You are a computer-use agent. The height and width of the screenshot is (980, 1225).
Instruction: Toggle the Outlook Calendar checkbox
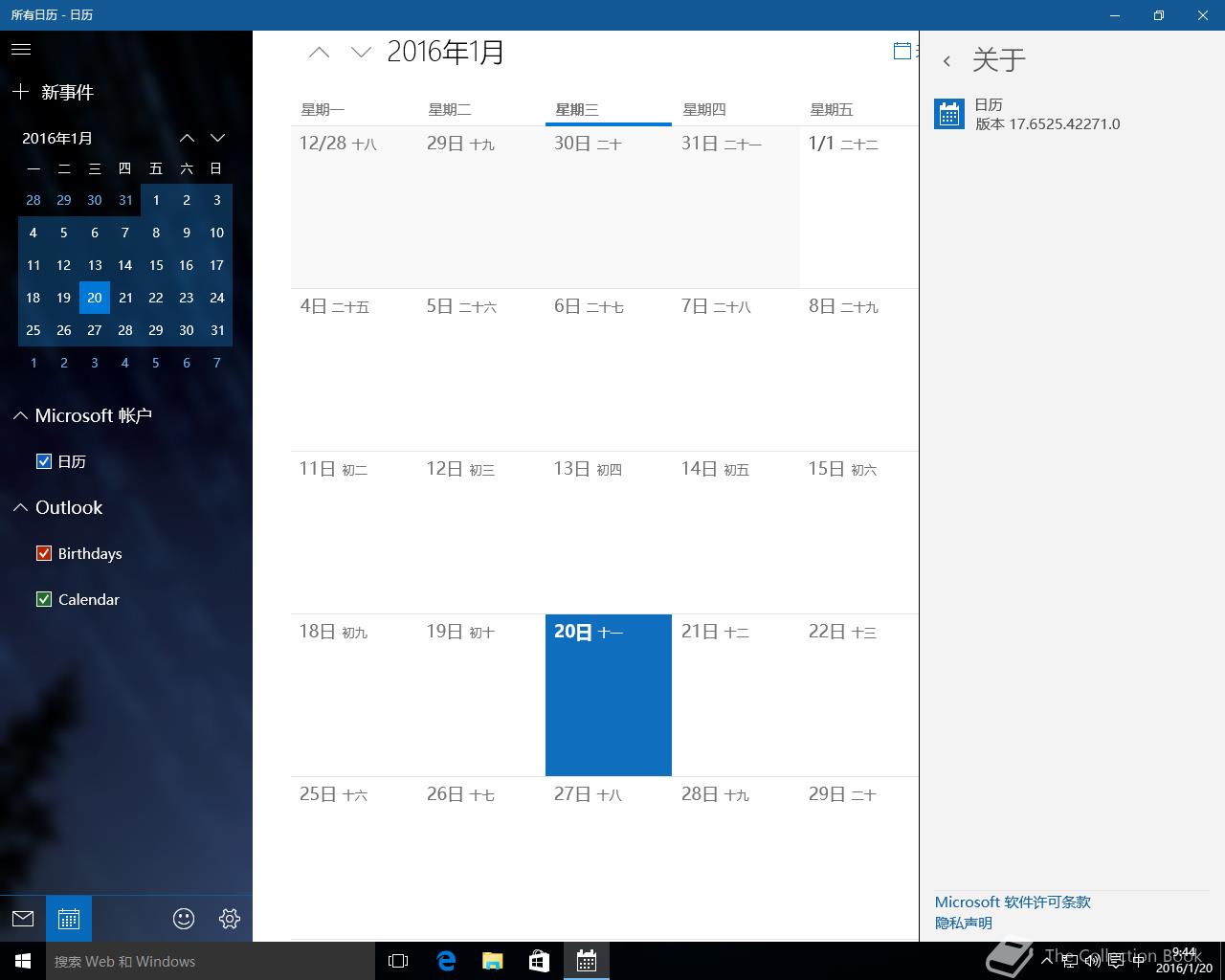[43, 599]
